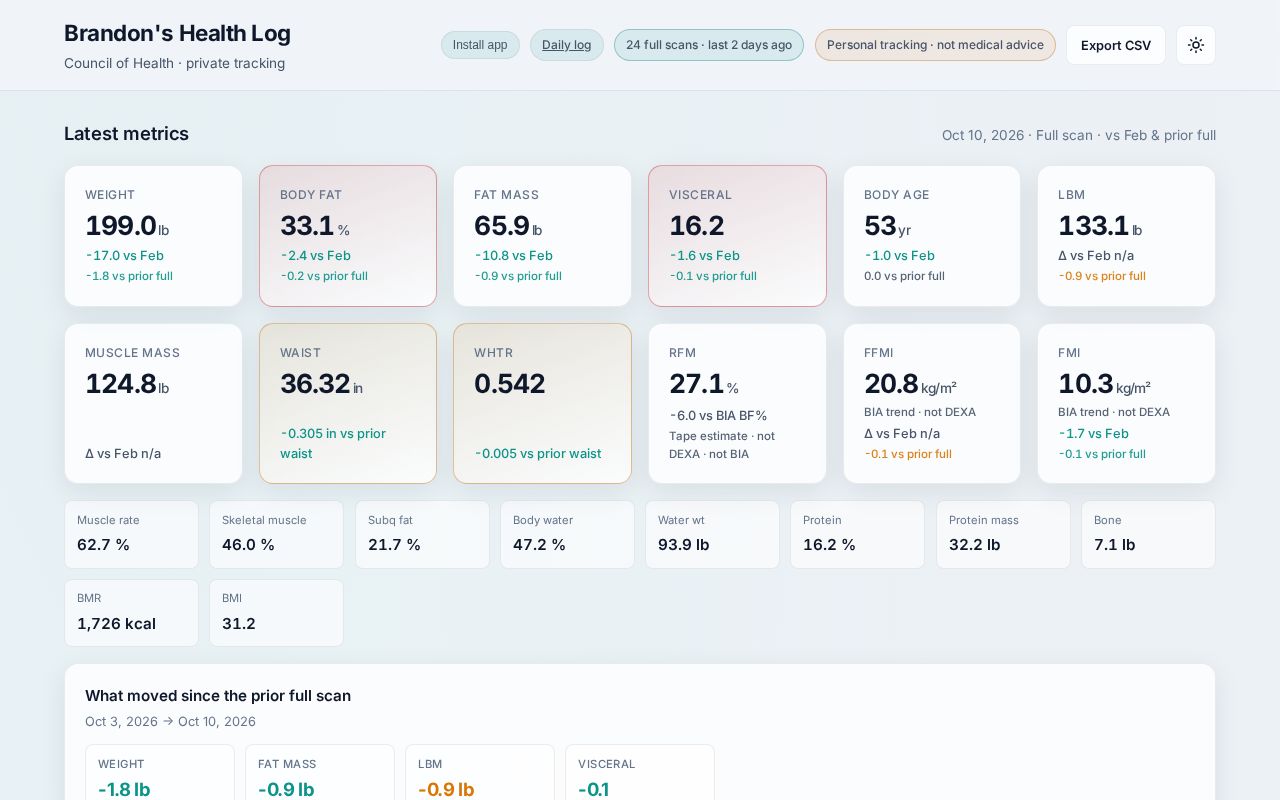Select the Muscle Mass 124.8 lb card
The height and width of the screenshot is (800, 1280).
coord(153,403)
